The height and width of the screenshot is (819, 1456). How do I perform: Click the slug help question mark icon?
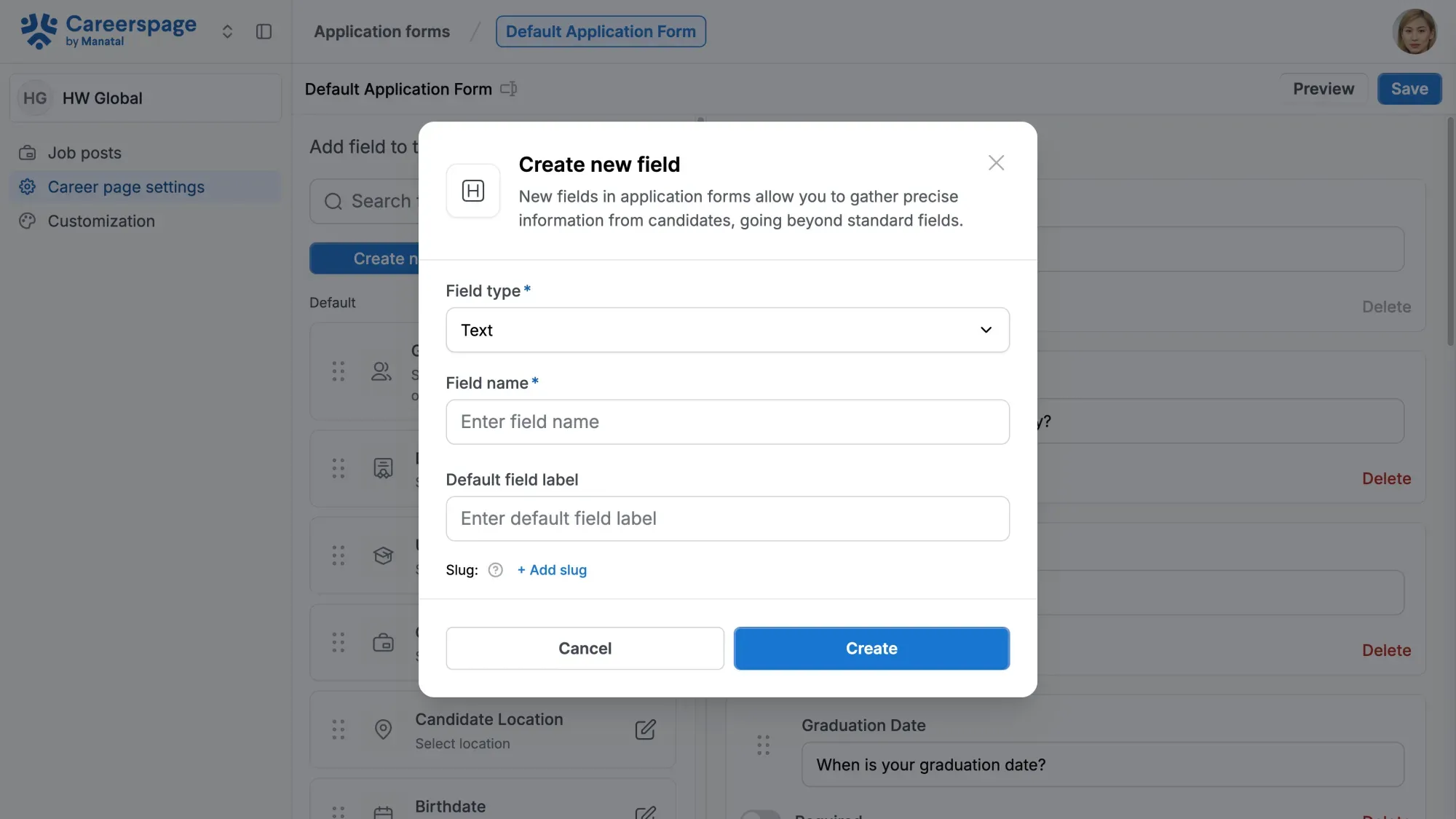(496, 570)
